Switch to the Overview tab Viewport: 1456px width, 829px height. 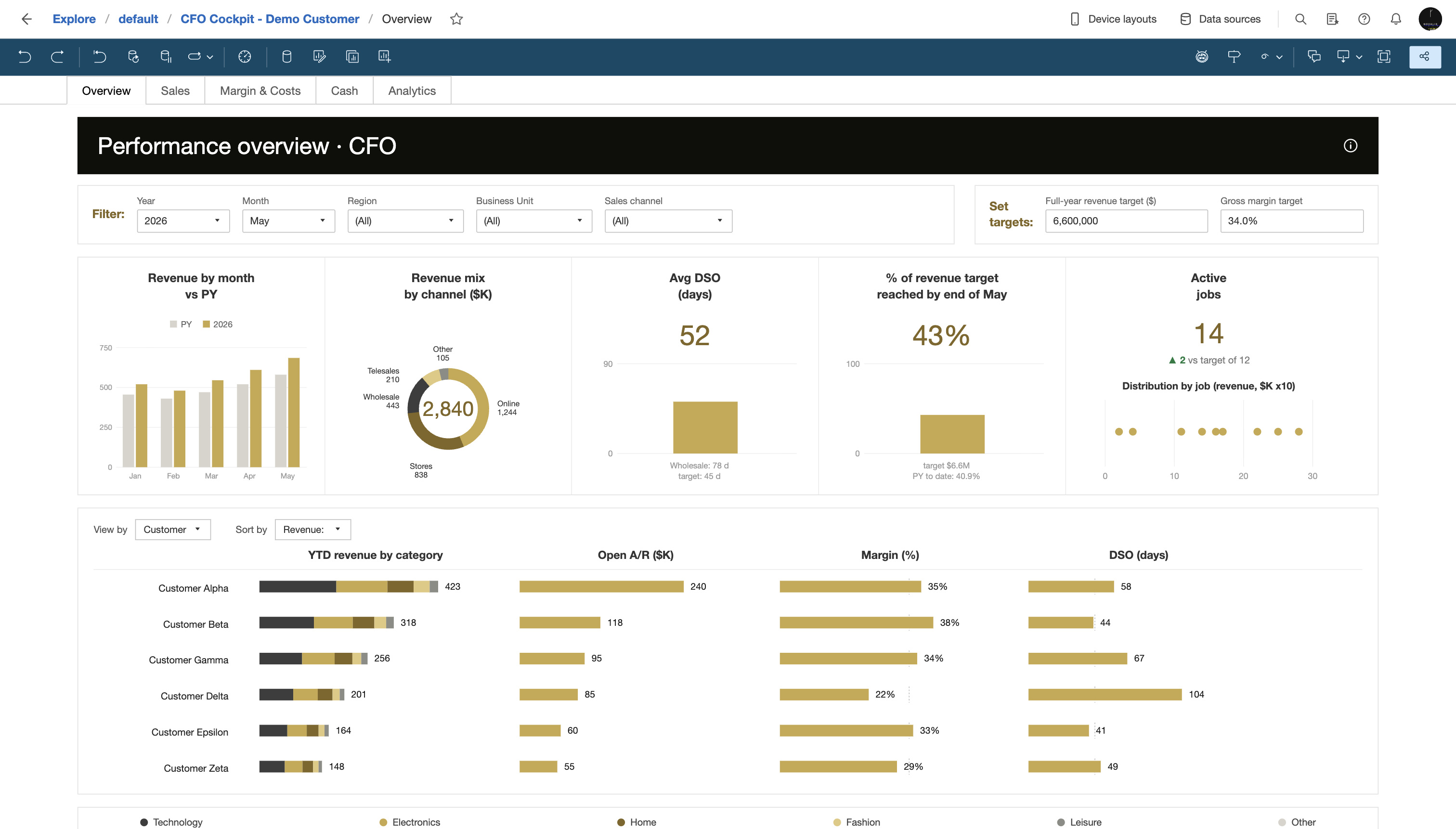click(x=106, y=91)
